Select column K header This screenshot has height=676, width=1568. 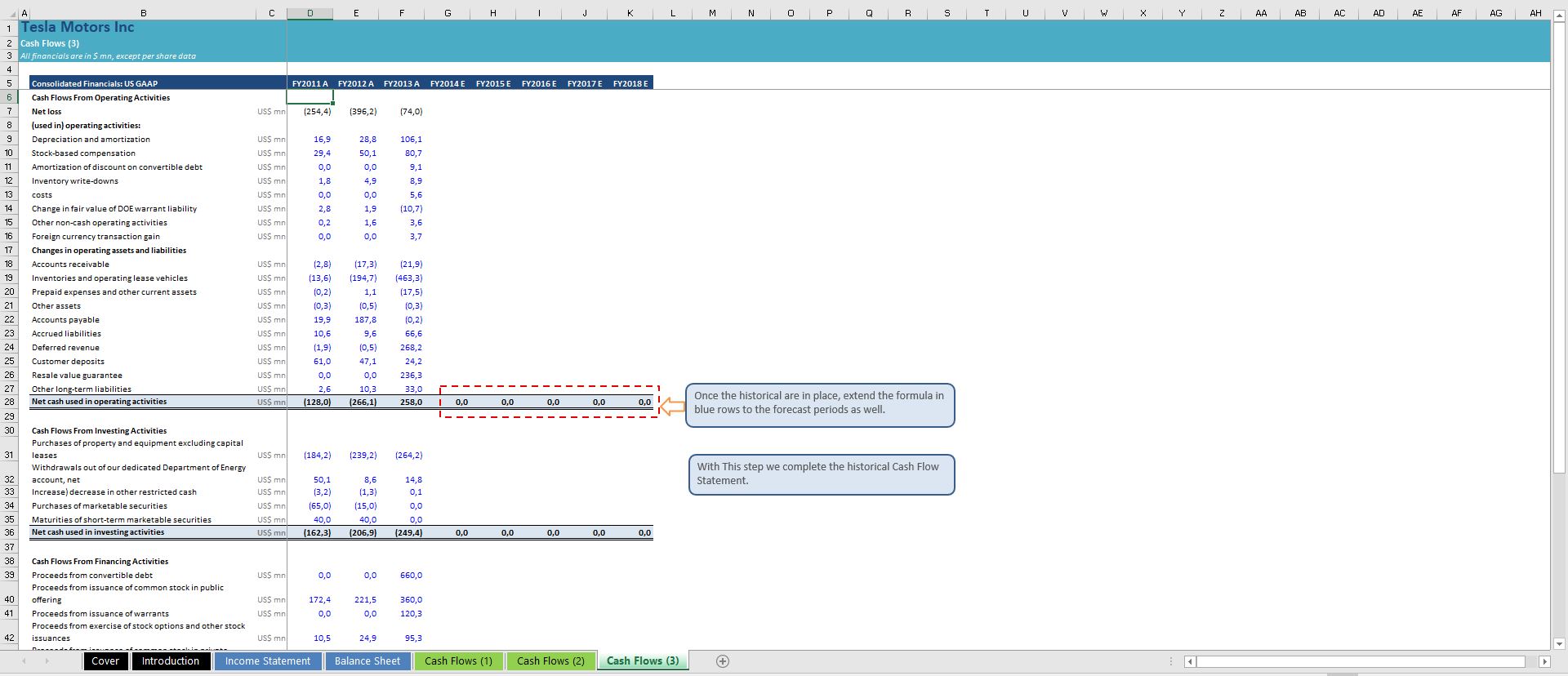click(x=630, y=13)
